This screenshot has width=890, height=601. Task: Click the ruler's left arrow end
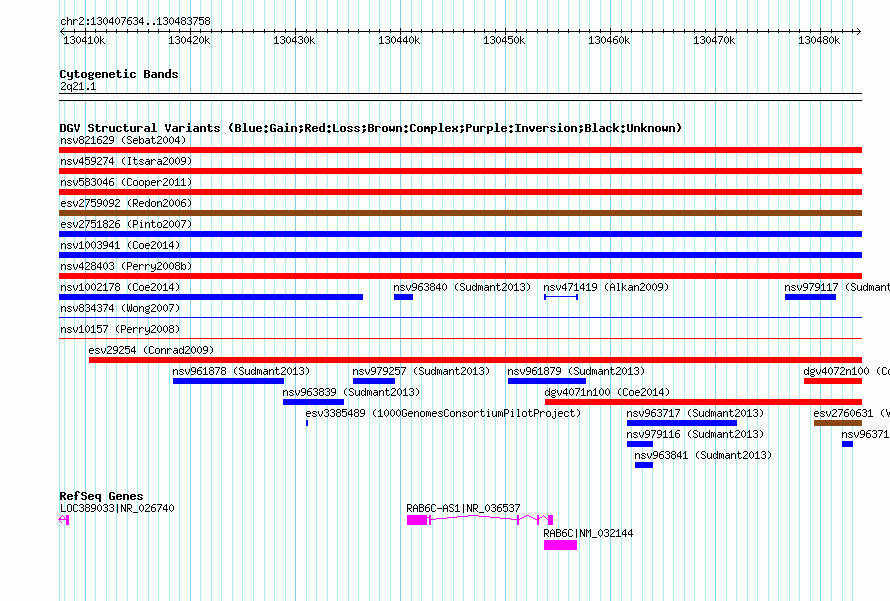[x=62, y=32]
